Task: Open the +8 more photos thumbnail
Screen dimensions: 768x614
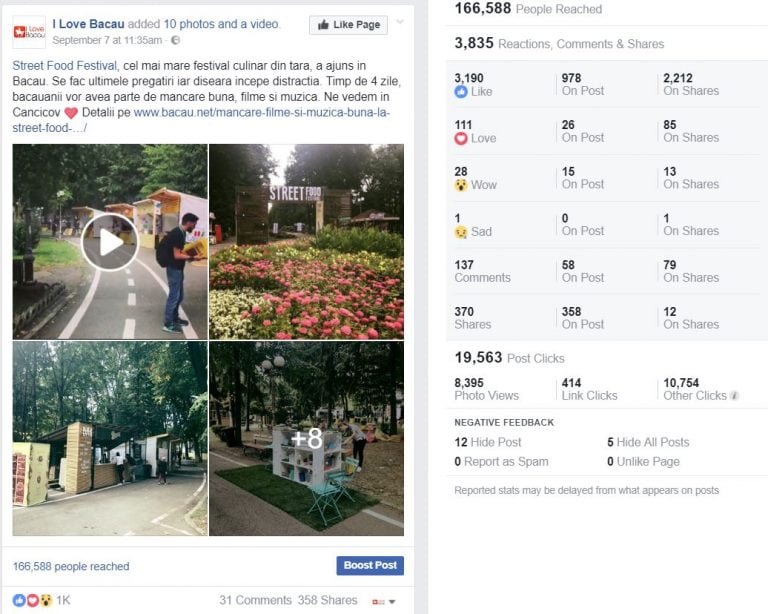Action: 307,439
